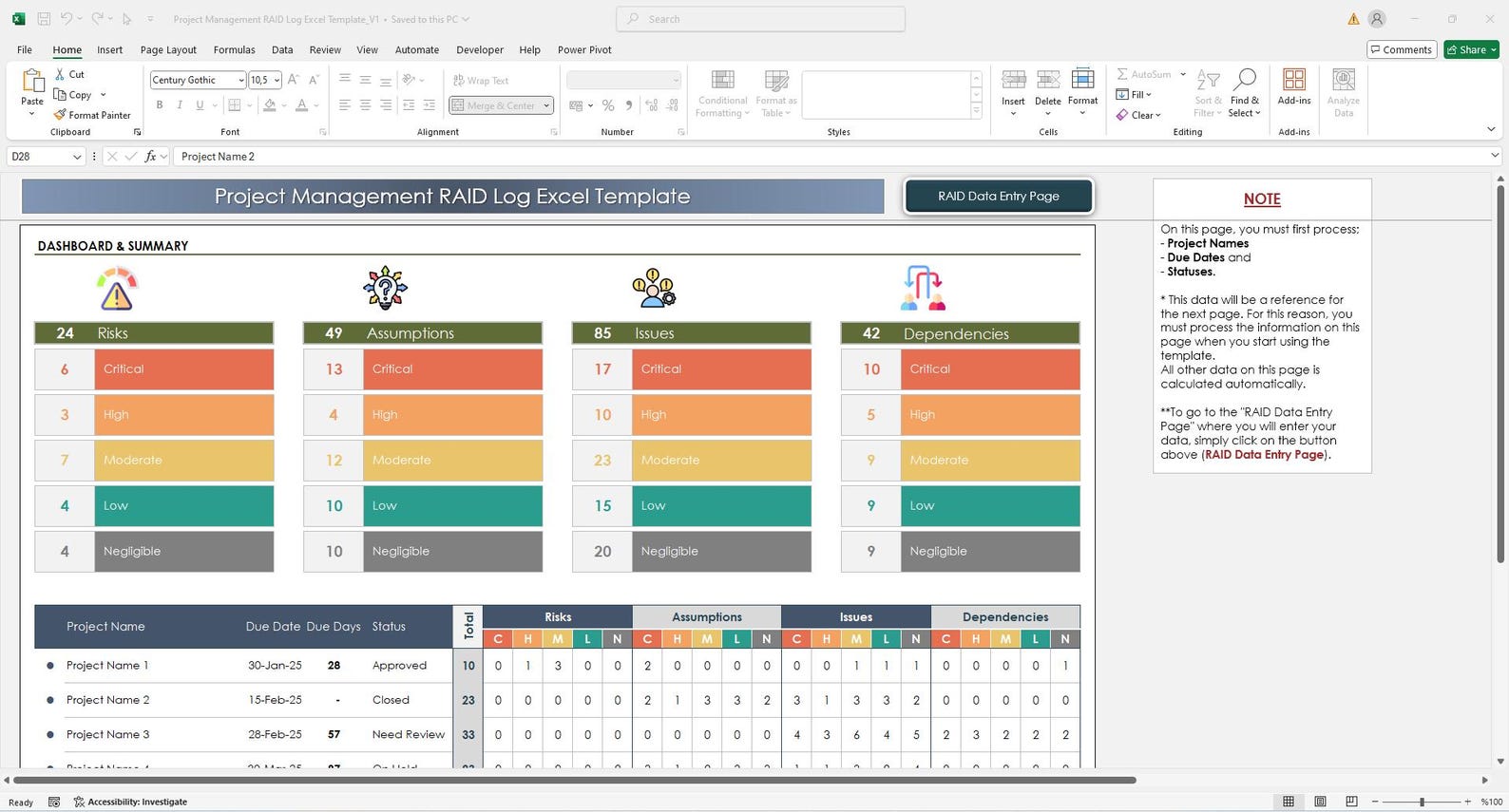The width and height of the screenshot is (1509, 812).
Task: Undo the last action
Action: tap(66, 19)
